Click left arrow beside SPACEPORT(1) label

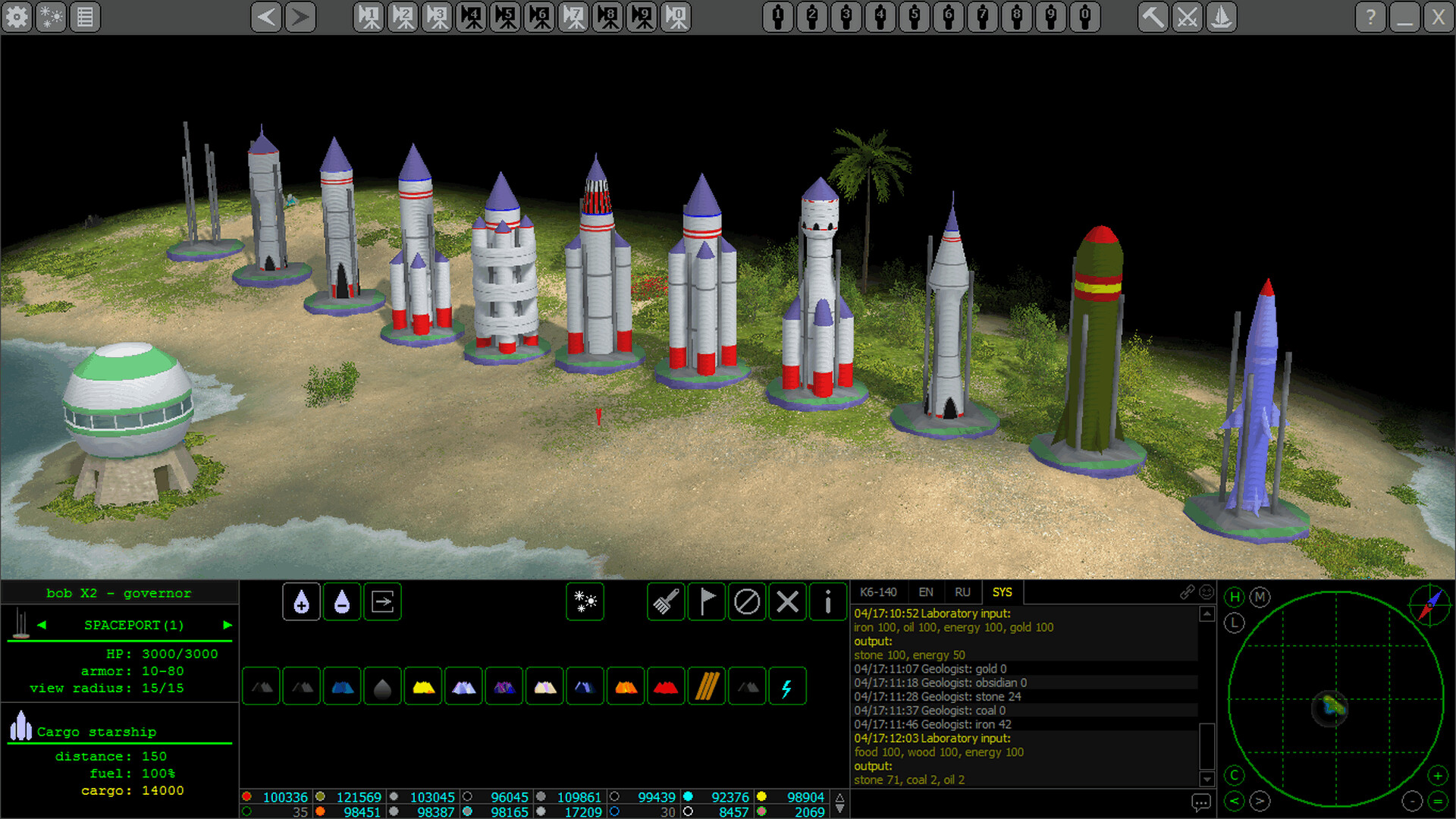pyautogui.click(x=42, y=625)
